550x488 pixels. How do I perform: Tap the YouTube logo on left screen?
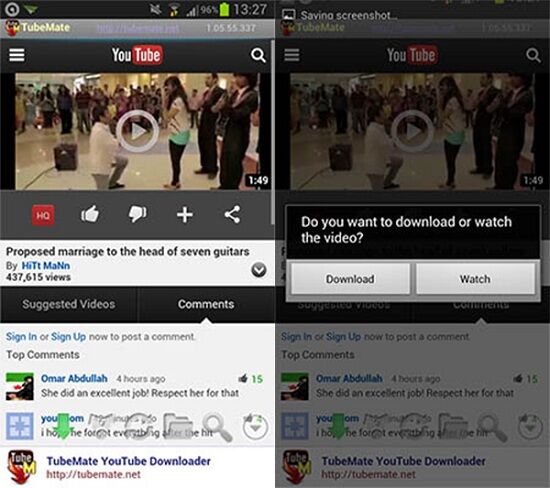click(x=137, y=55)
